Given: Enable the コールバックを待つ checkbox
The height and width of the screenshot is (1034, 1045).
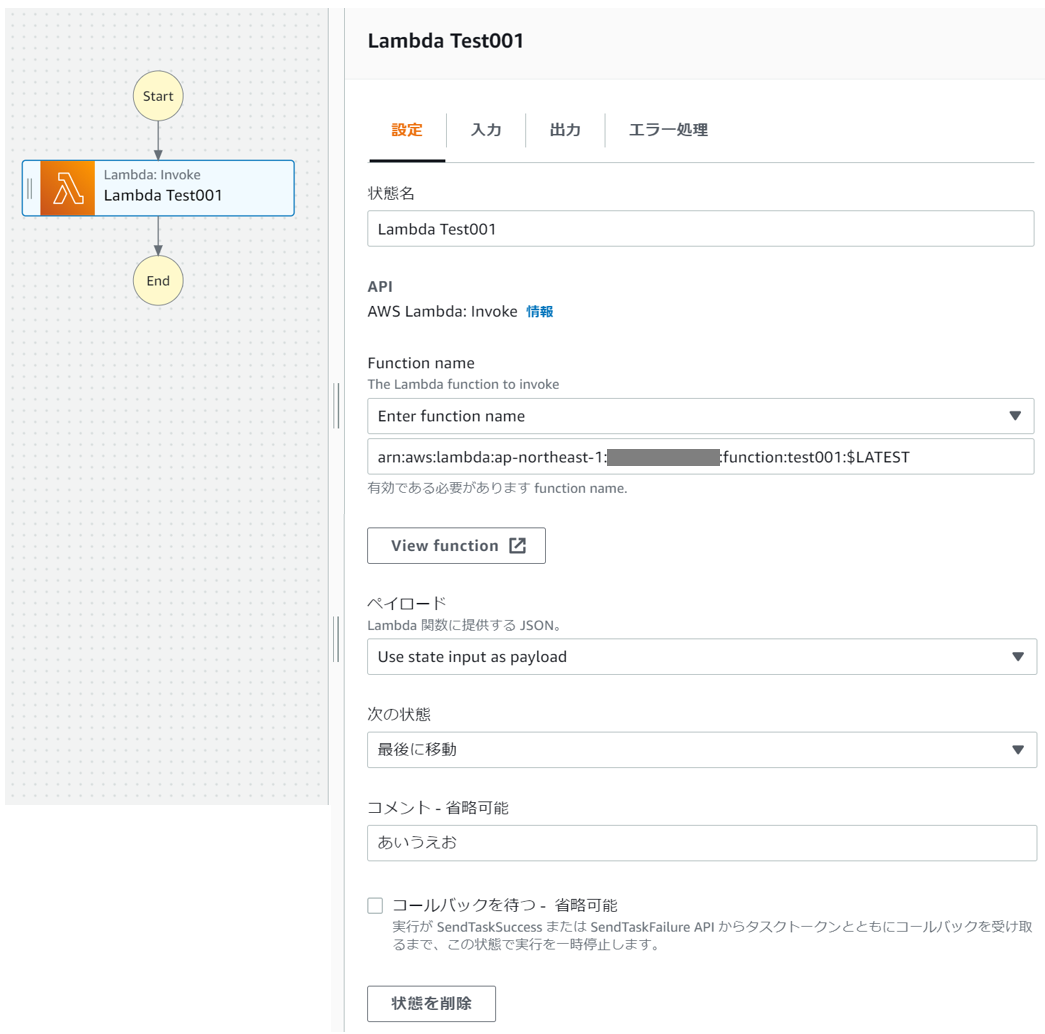Looking at the screenshot, I should click(374, 904).
